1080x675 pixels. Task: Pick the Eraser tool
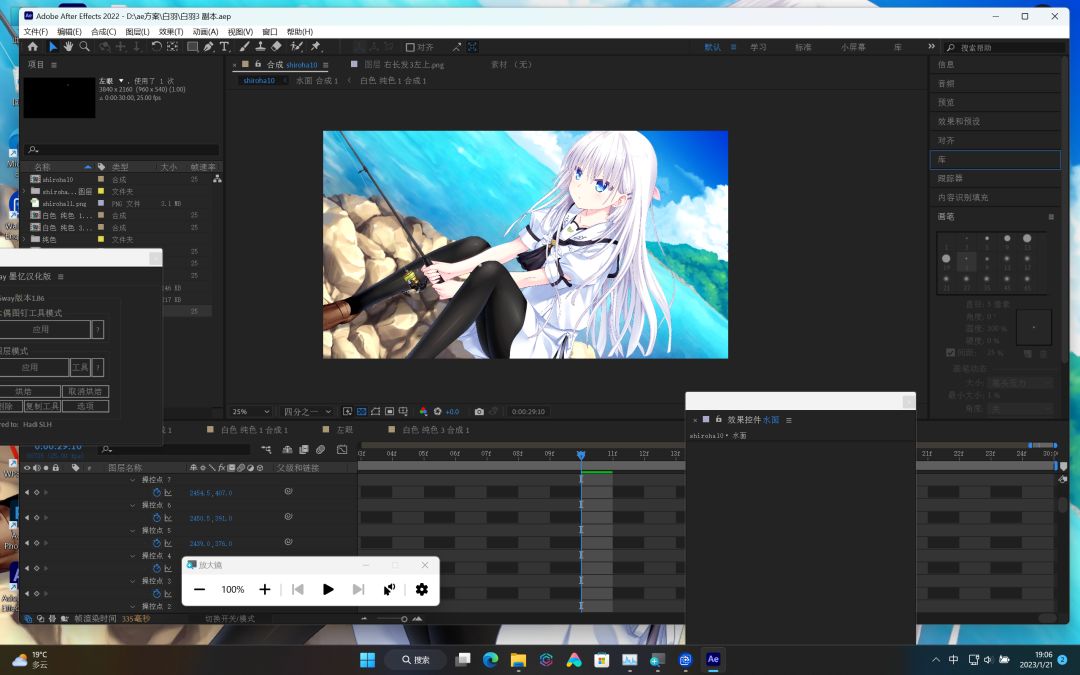click(x=277, y=47)
